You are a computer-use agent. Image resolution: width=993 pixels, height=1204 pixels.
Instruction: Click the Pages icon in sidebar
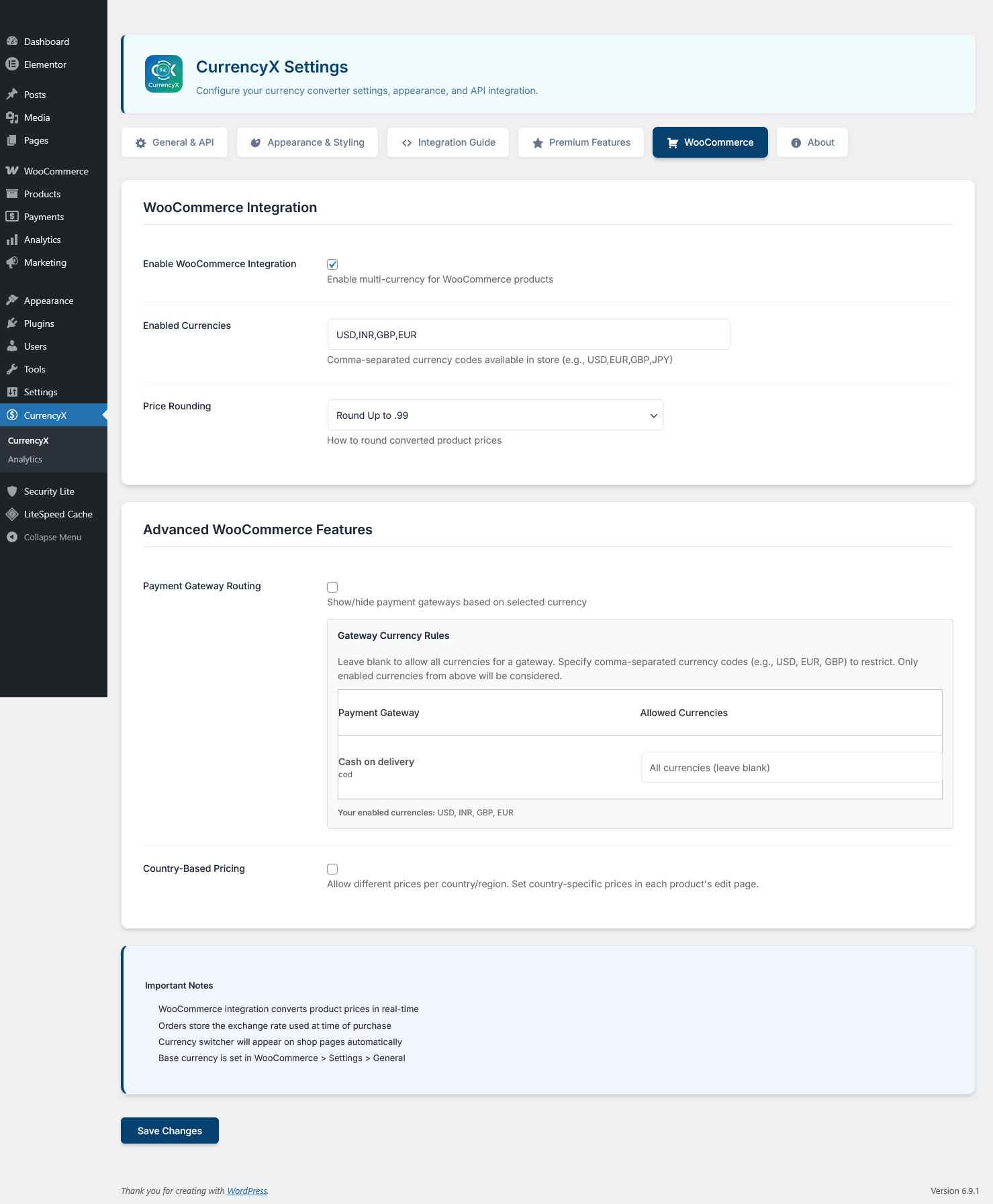pyautogui.click(x=12, y=140)
